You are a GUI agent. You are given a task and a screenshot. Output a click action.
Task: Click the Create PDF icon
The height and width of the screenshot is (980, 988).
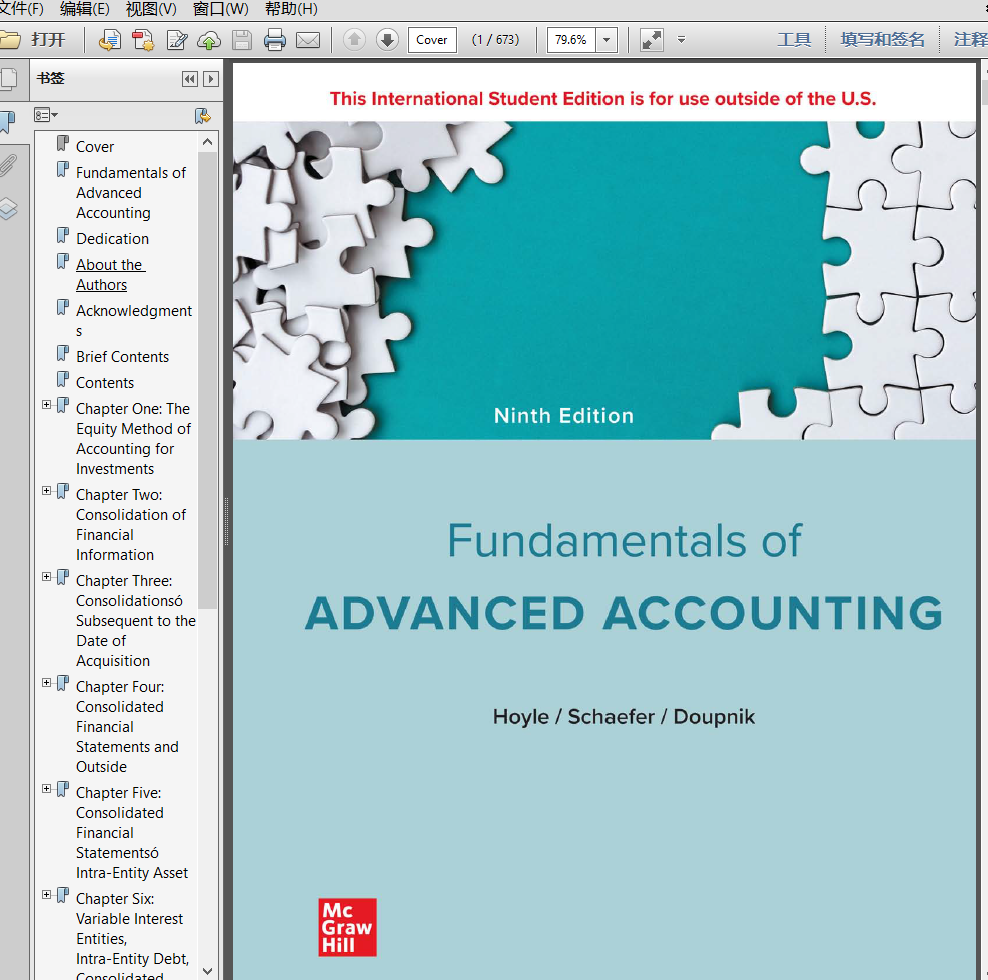click(143, 40)
